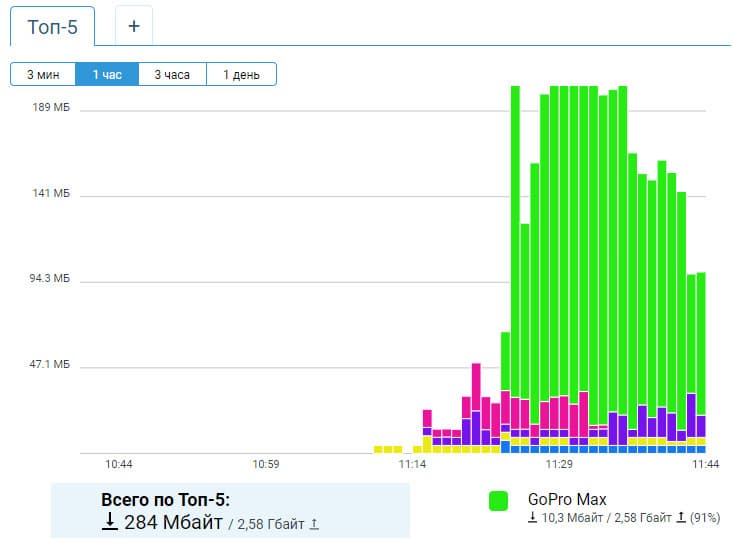Click the upload arrow icon after 2,58 Гбайт total
Viewport: 733px width, 540px height.
[x=315, y=524]
